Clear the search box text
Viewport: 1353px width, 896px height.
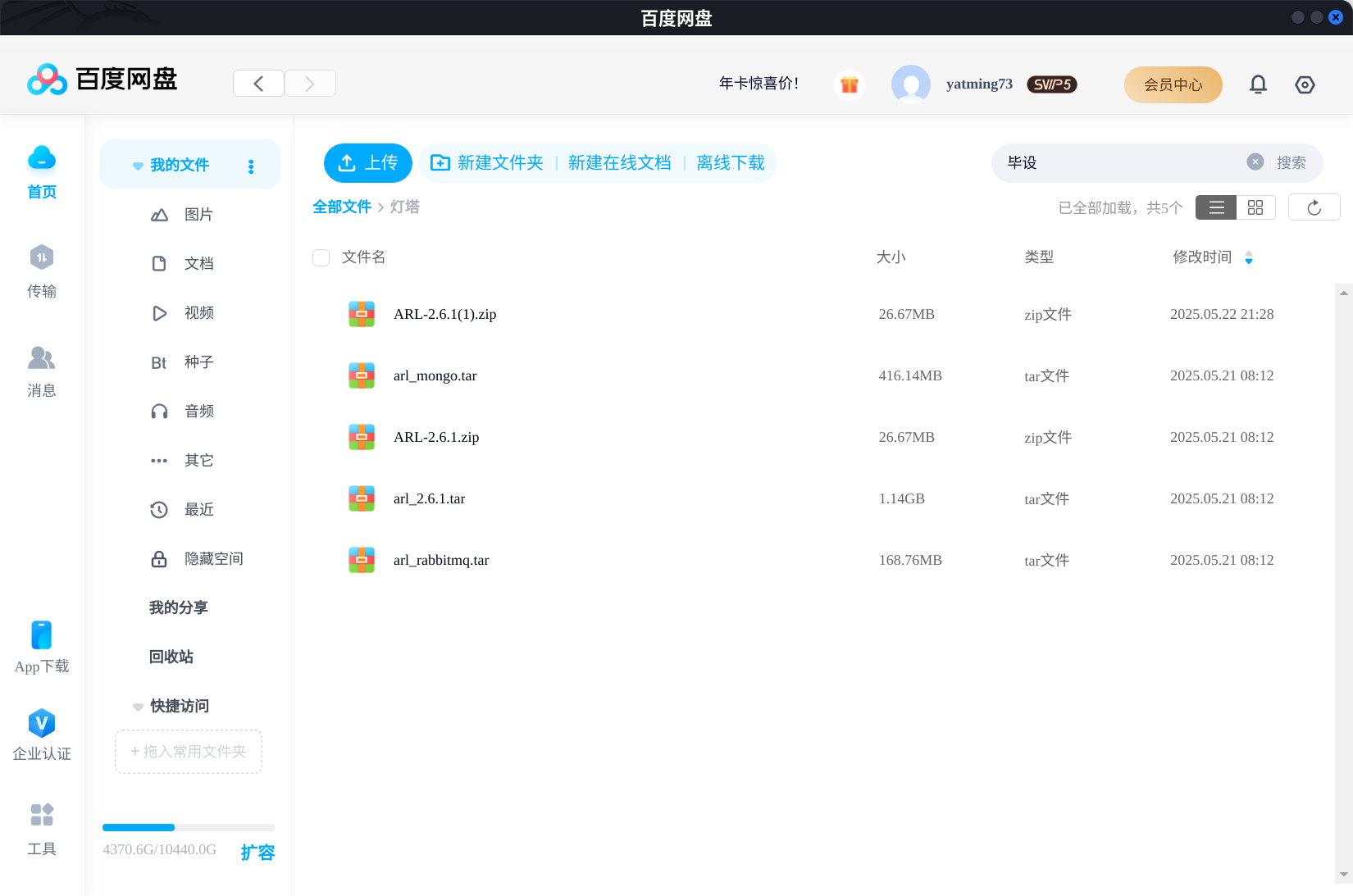coord(1255,161)
